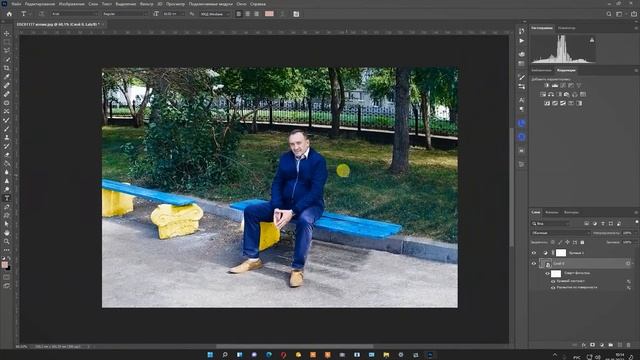Switch to the Навигатор tab
640x360 pixels.
[567, 28]
